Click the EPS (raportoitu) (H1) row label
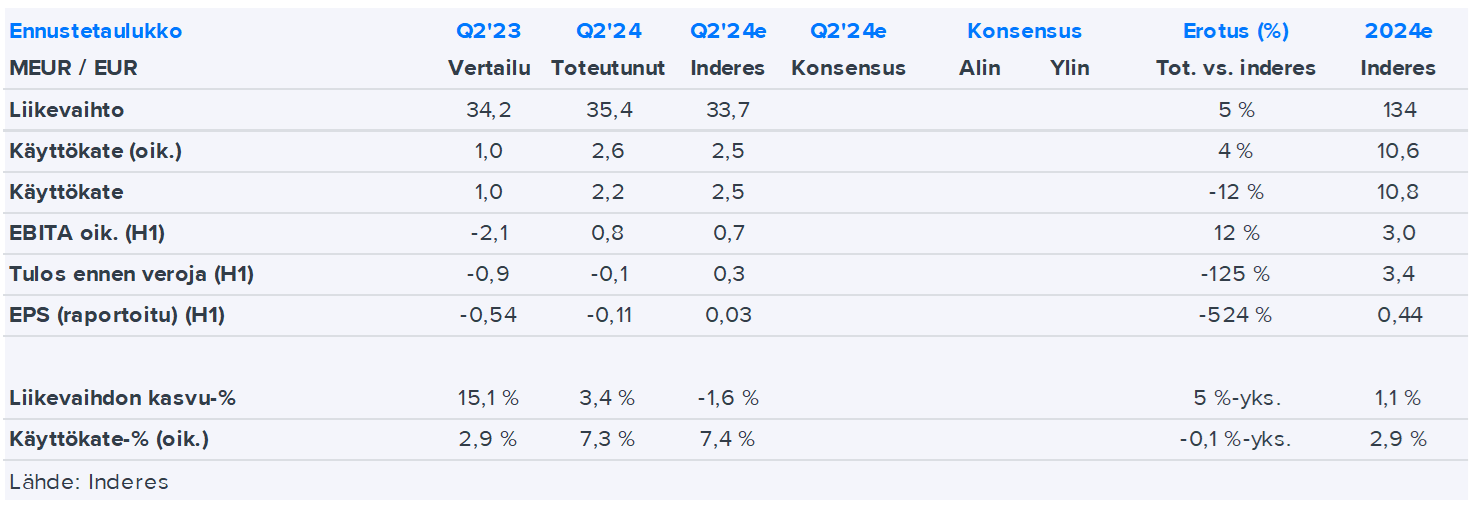Screen dimensions: 1481x510 [117, 316]
